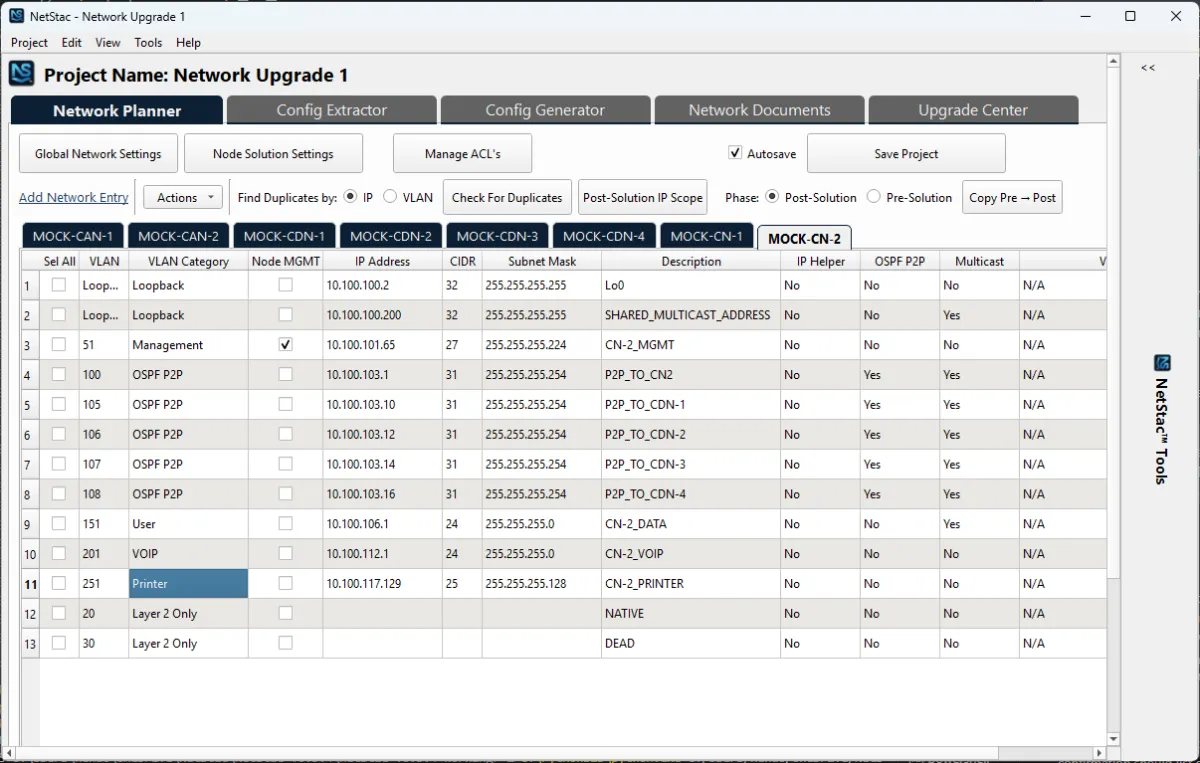
Task: Click Check For Duplicates button
Action: (507, 198)
